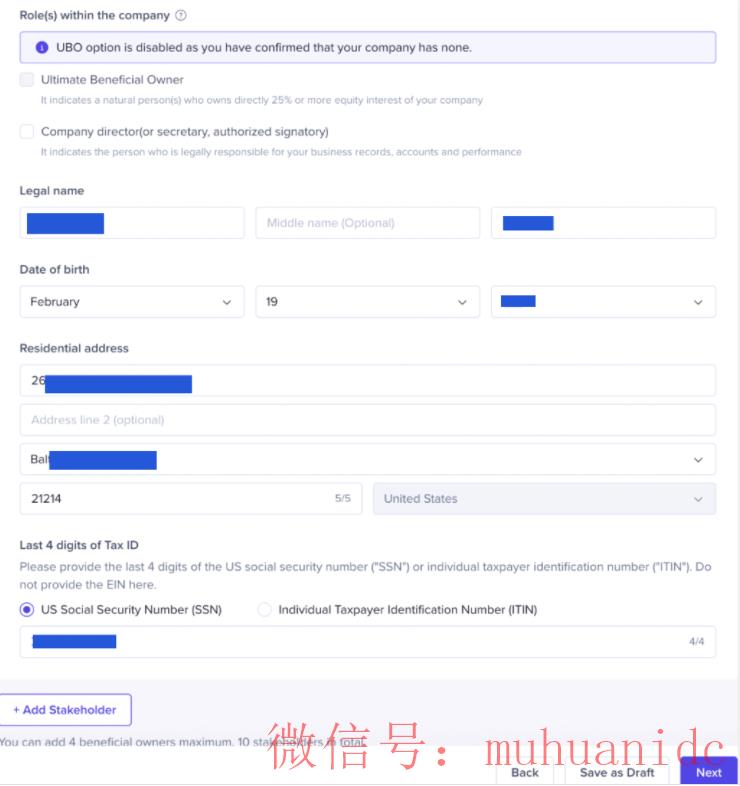Image resolution: width=740 pixels, height=786 pixels.
Task: Click the info icon in UBO notice banner
Action: coord(42,48)
